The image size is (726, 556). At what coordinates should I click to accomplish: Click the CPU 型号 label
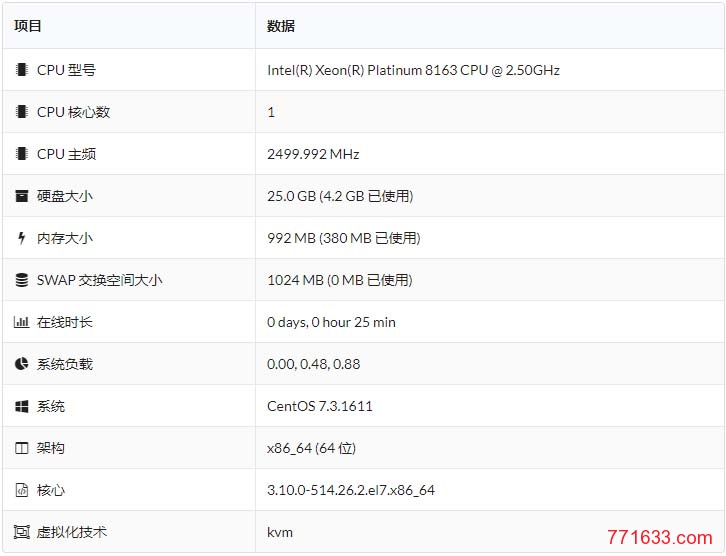[66, 70]
